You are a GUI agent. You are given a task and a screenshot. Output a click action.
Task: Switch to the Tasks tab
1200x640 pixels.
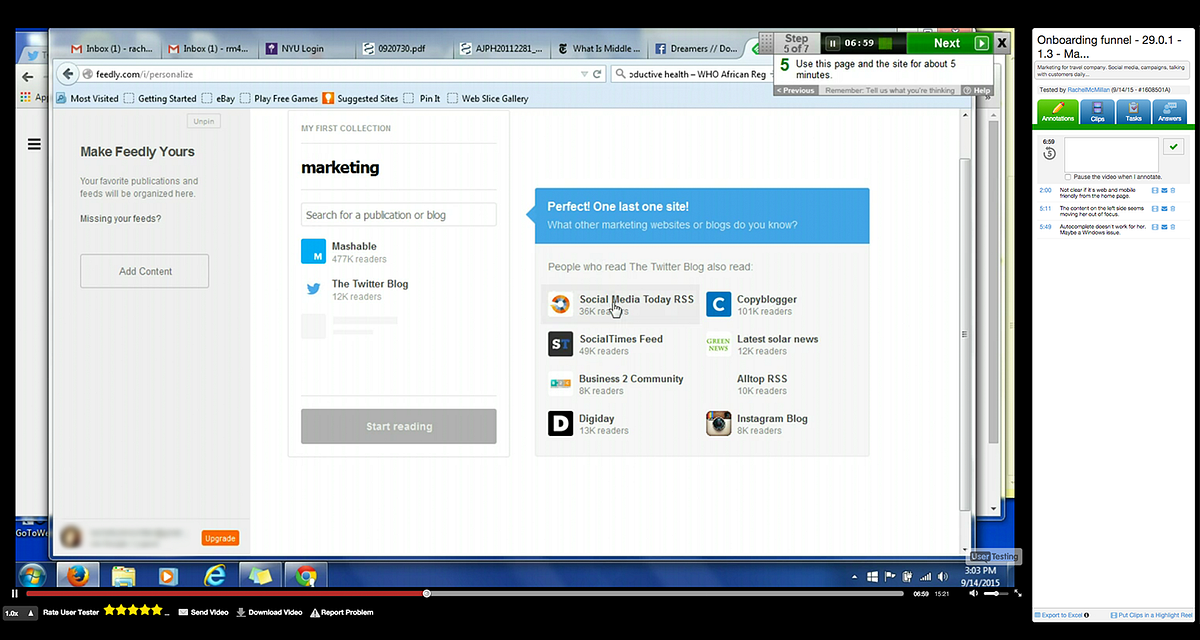(x=1133, y=112)
